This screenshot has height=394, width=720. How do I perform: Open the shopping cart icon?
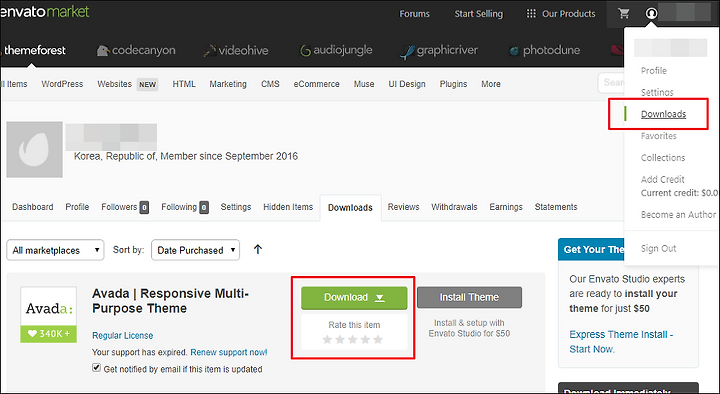point(624,13)
